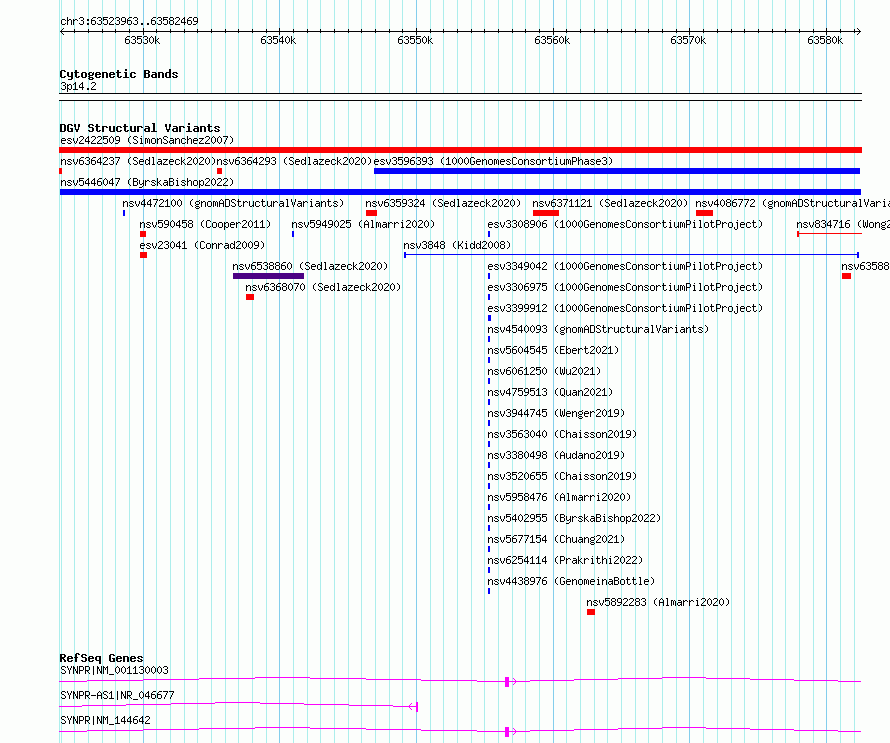Open the nsv6359324 Sedlazeck2020 label
Screen dimensions: 890x743
[443, 203]
